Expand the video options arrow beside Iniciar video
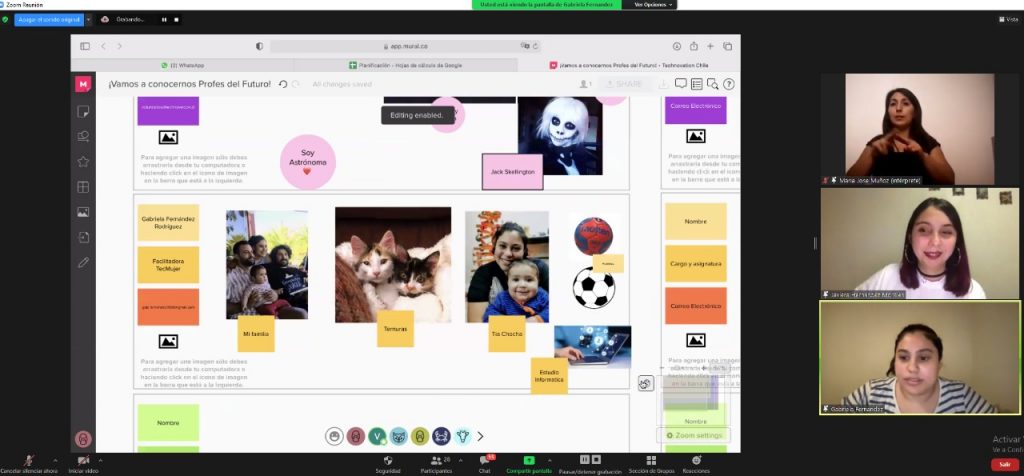The height and width of the screenshot is (476, 1024). 100,460
